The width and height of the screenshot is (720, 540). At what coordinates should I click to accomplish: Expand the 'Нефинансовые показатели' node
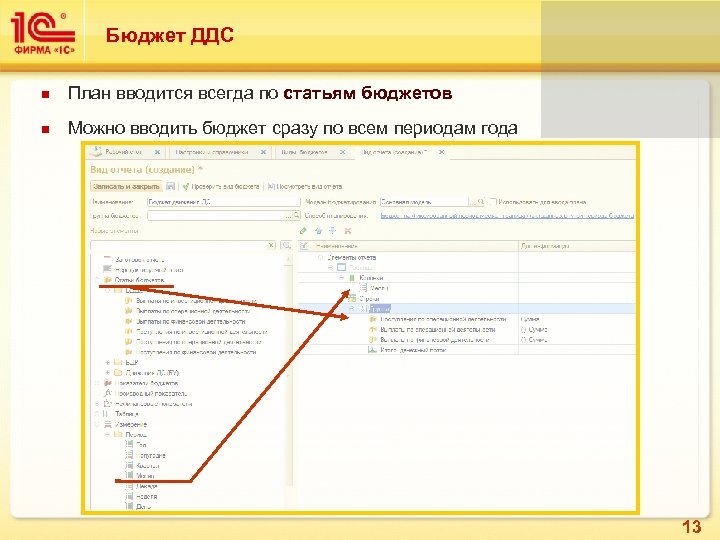point(97,404)
